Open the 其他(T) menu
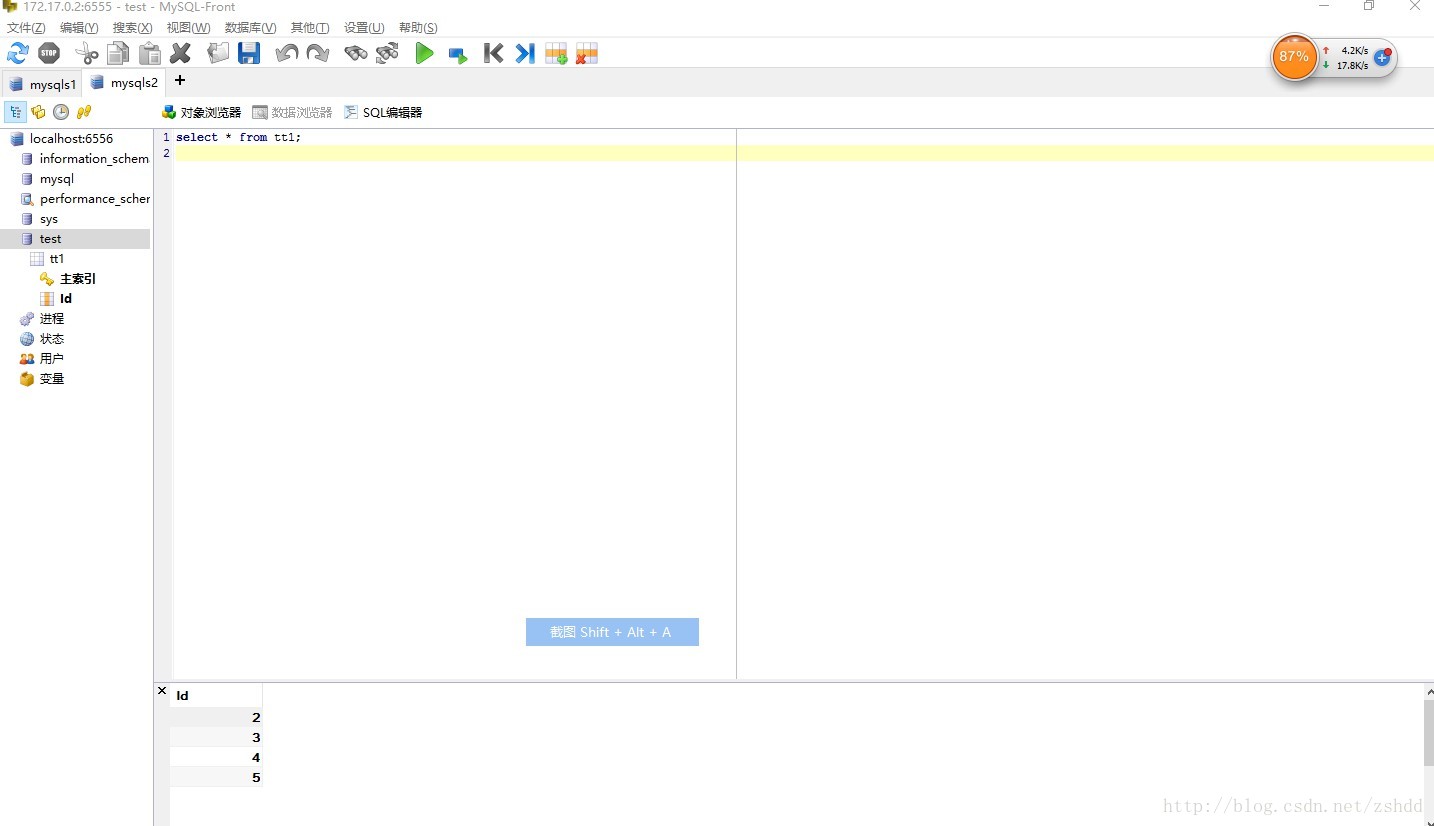The image size is (1434, 826). [309, 27]
